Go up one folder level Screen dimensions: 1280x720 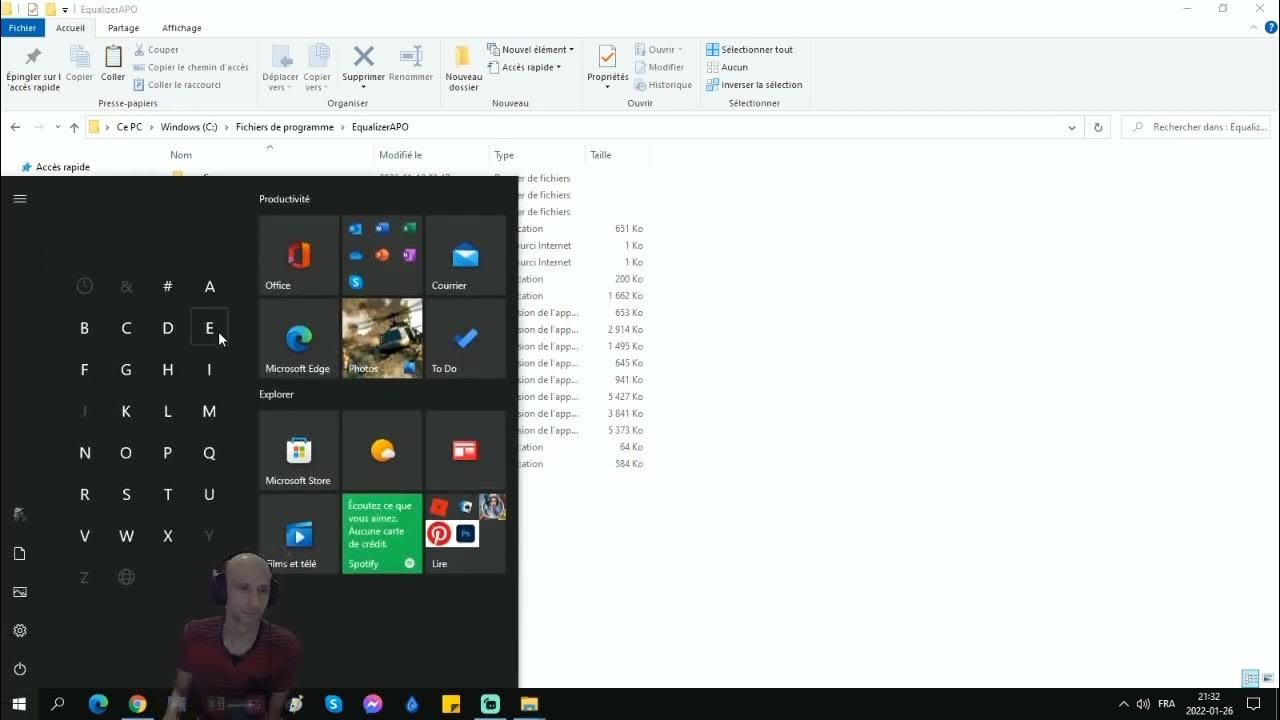tap(74, 127)
